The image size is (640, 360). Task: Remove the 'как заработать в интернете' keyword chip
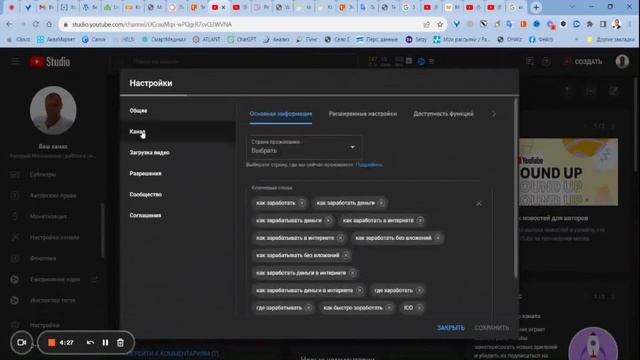tap(420, 220)
